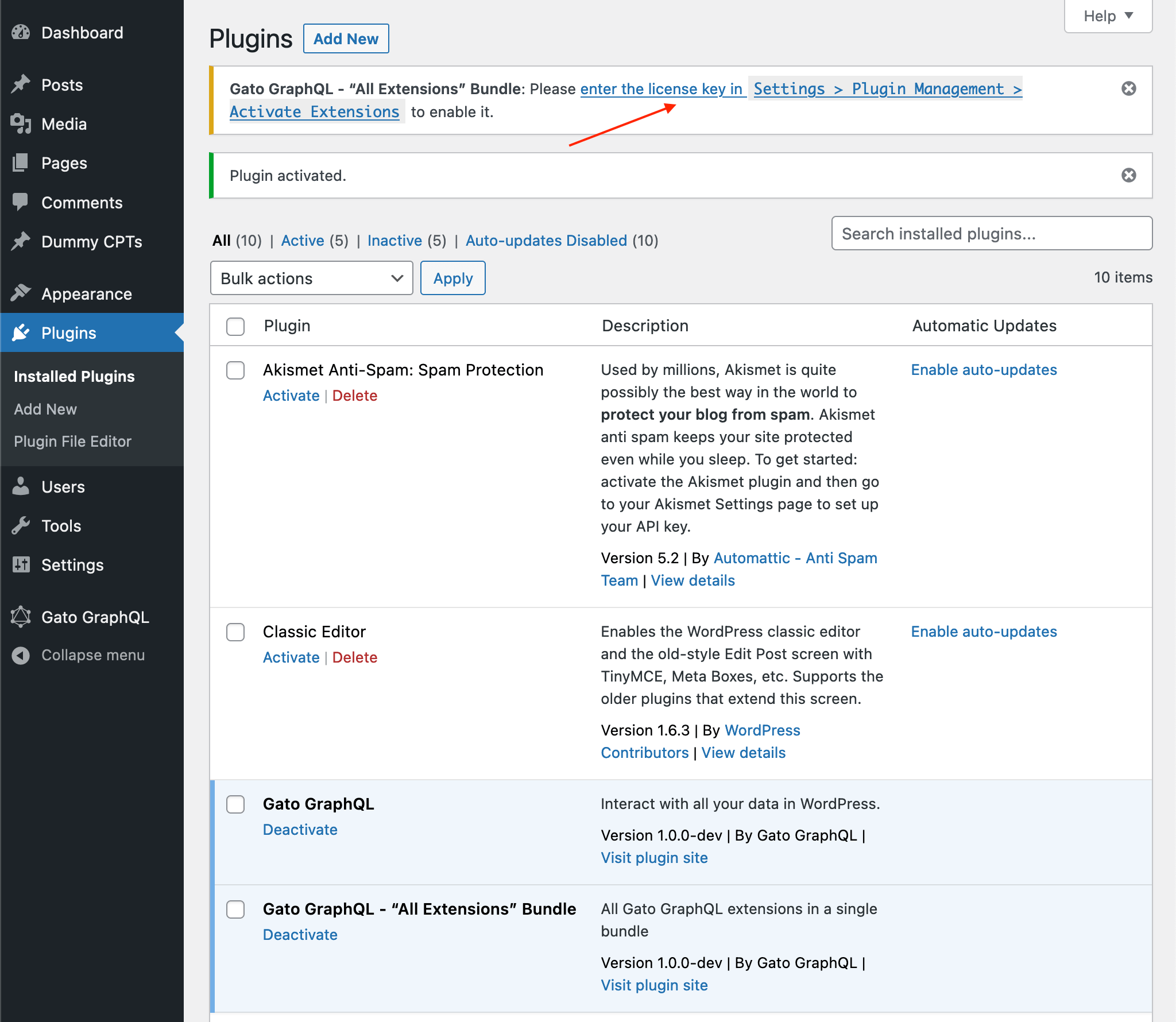This screenshot has height=1022, width=1176.
Task: Click the Gato GraphQL icon in sidebar
Action: click(22, 616)
